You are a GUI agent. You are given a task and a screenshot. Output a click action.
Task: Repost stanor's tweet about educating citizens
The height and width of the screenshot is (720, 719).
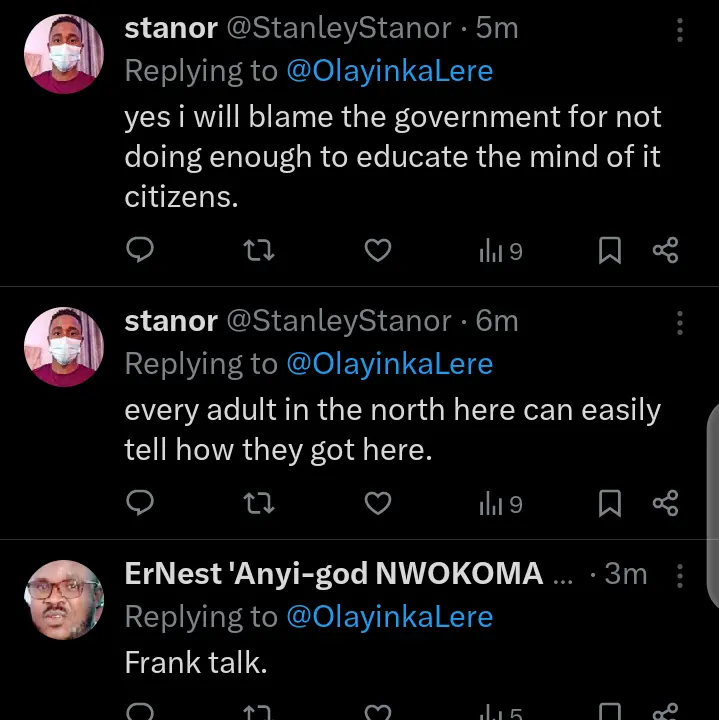[x=259, y=250]
